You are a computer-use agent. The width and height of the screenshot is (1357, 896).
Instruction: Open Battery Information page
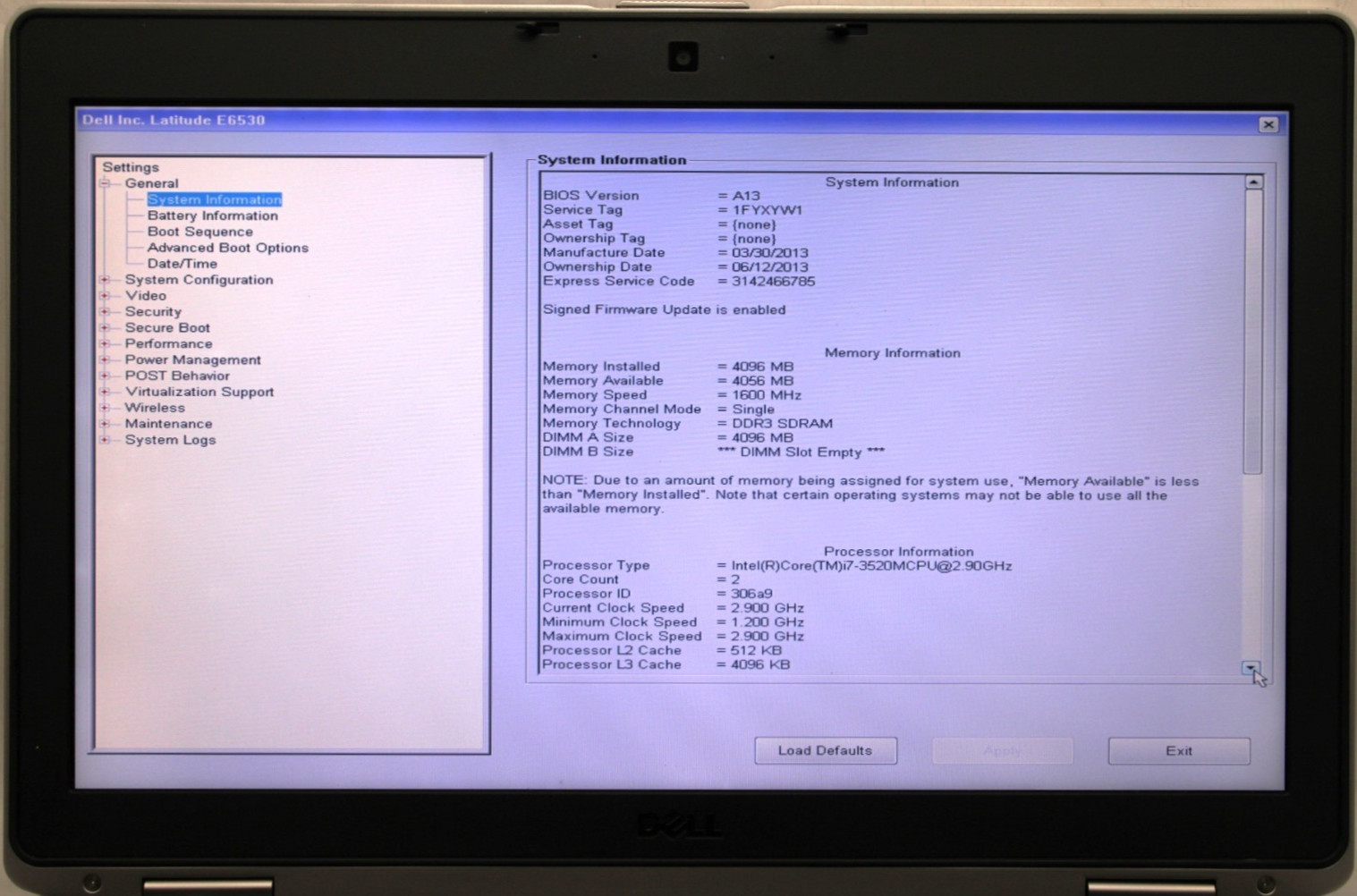[x=213, y=216]
